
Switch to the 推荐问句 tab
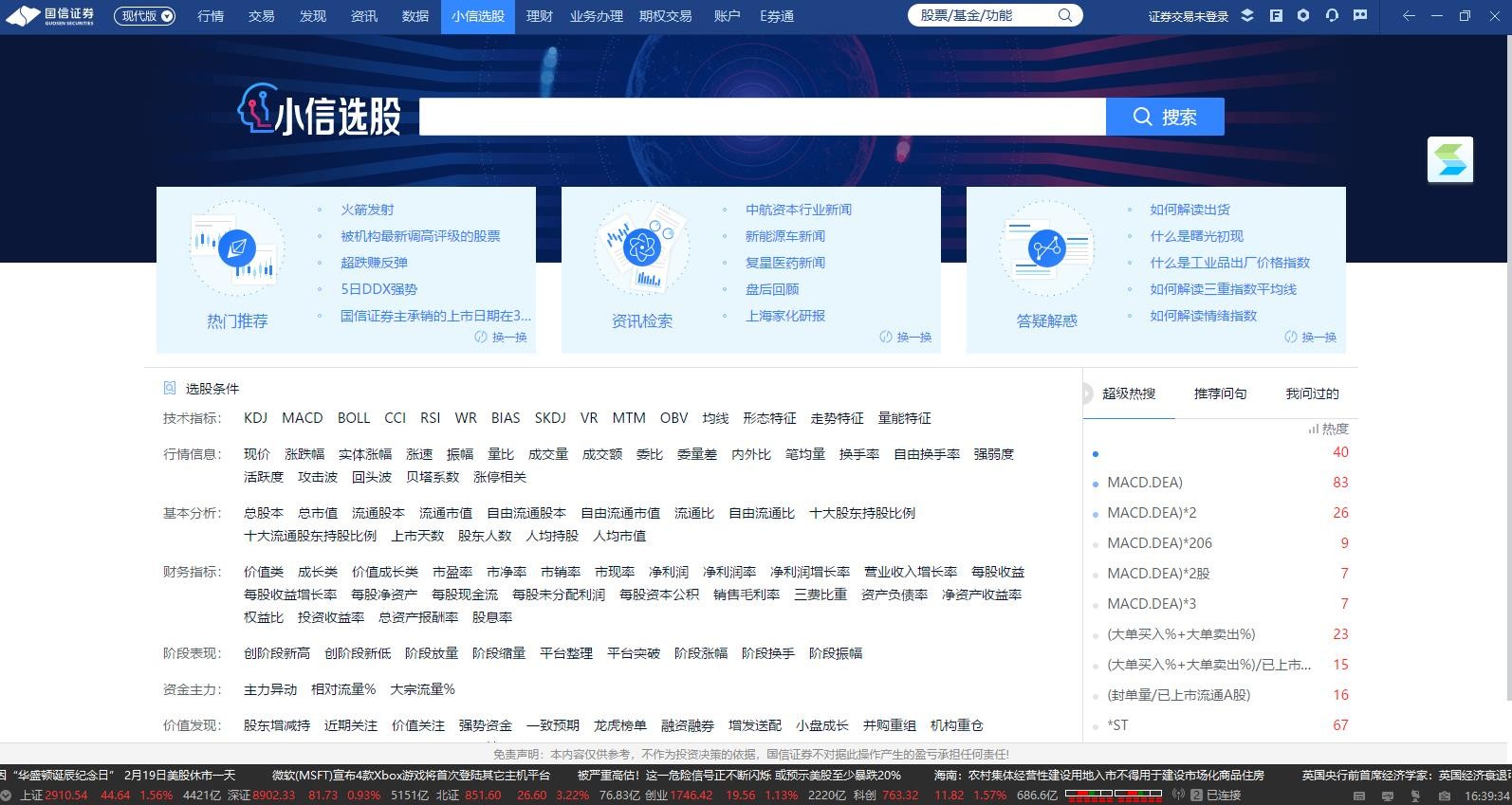[x=1221, y=393]
